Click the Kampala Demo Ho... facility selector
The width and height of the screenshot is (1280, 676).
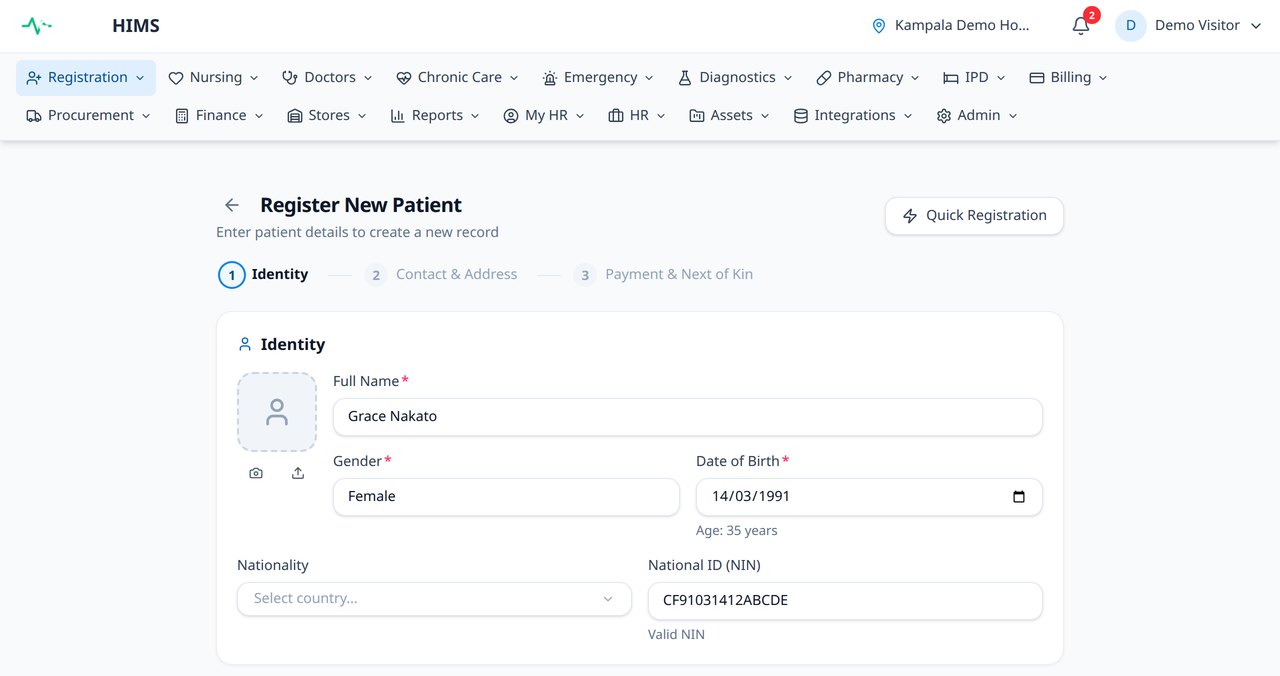coord(951,26)
